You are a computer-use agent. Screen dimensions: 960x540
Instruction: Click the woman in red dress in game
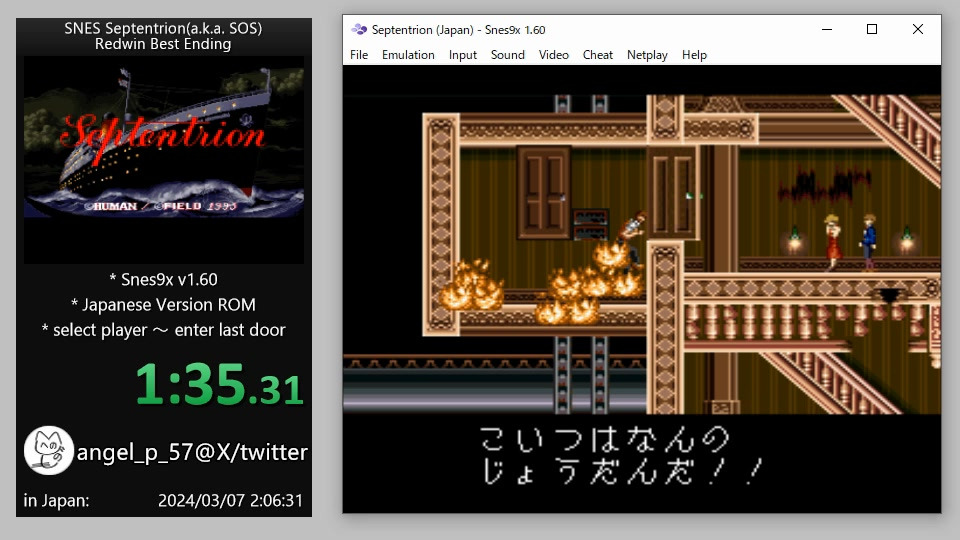833,242
